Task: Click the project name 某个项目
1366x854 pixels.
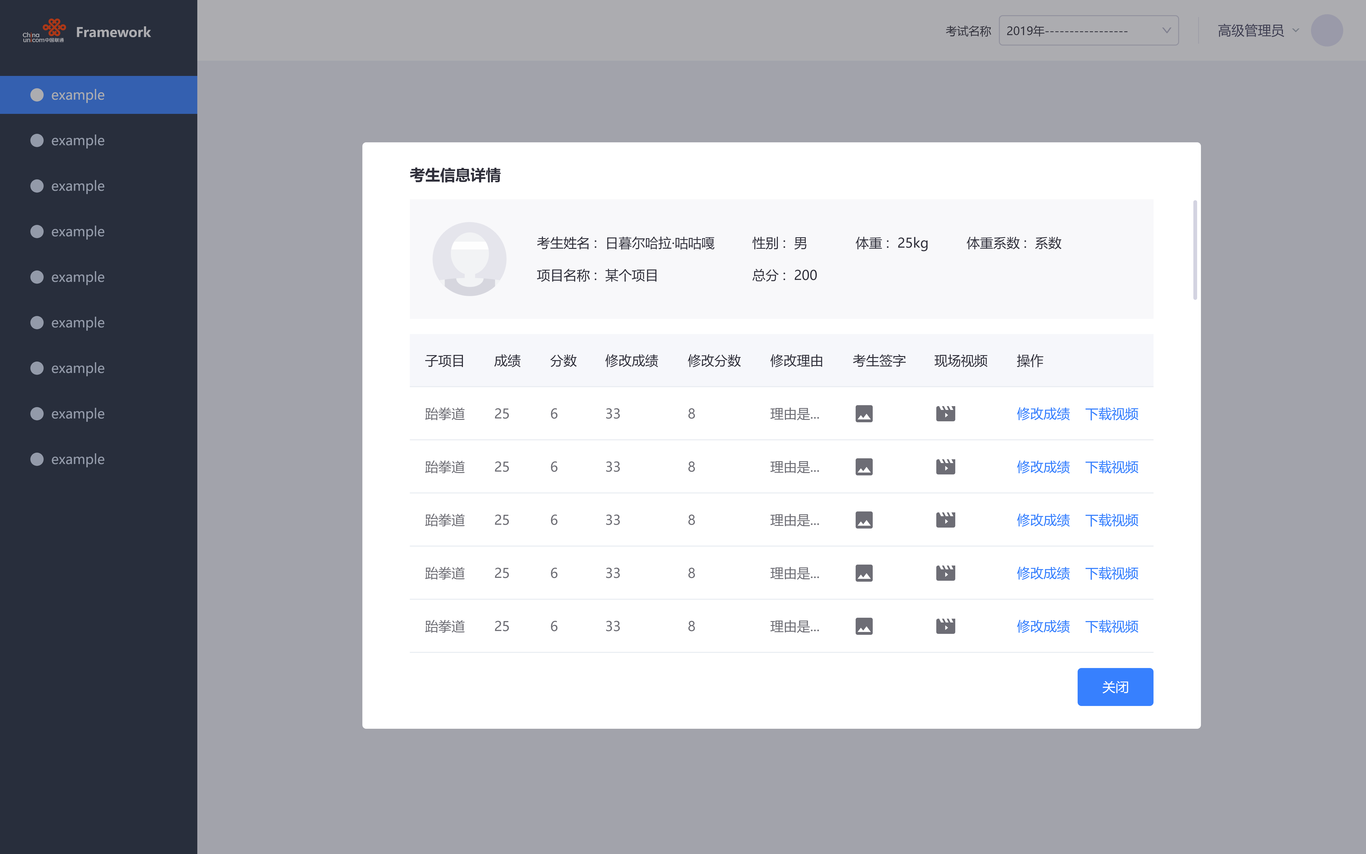Action: tap(631, 275)
